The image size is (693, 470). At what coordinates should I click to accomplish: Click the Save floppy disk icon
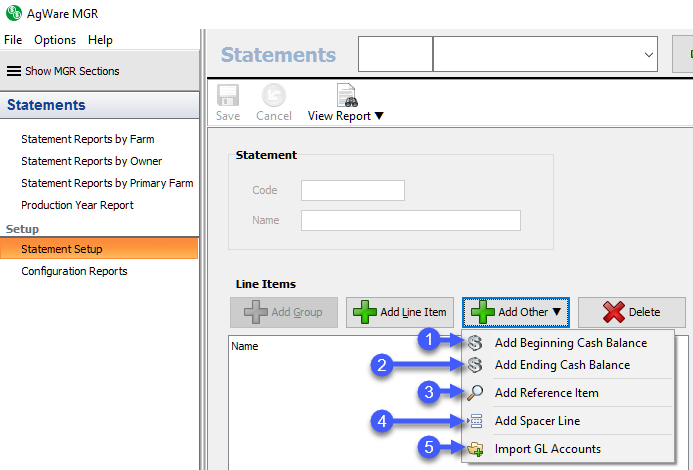(228, 95)
